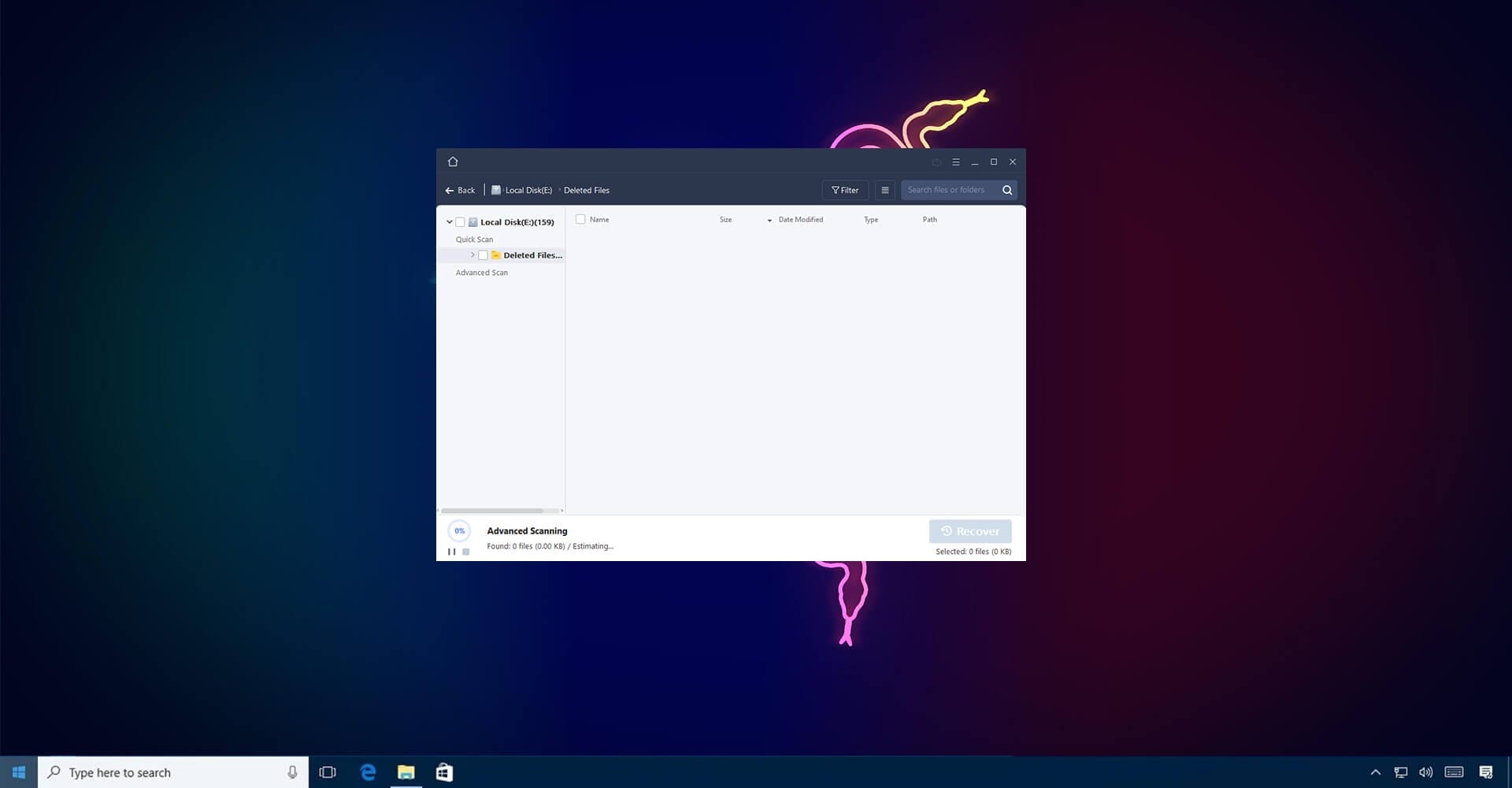Screen dimensions: 1512x788
Task: Click the taskbar search box
Action: (173, 772)
